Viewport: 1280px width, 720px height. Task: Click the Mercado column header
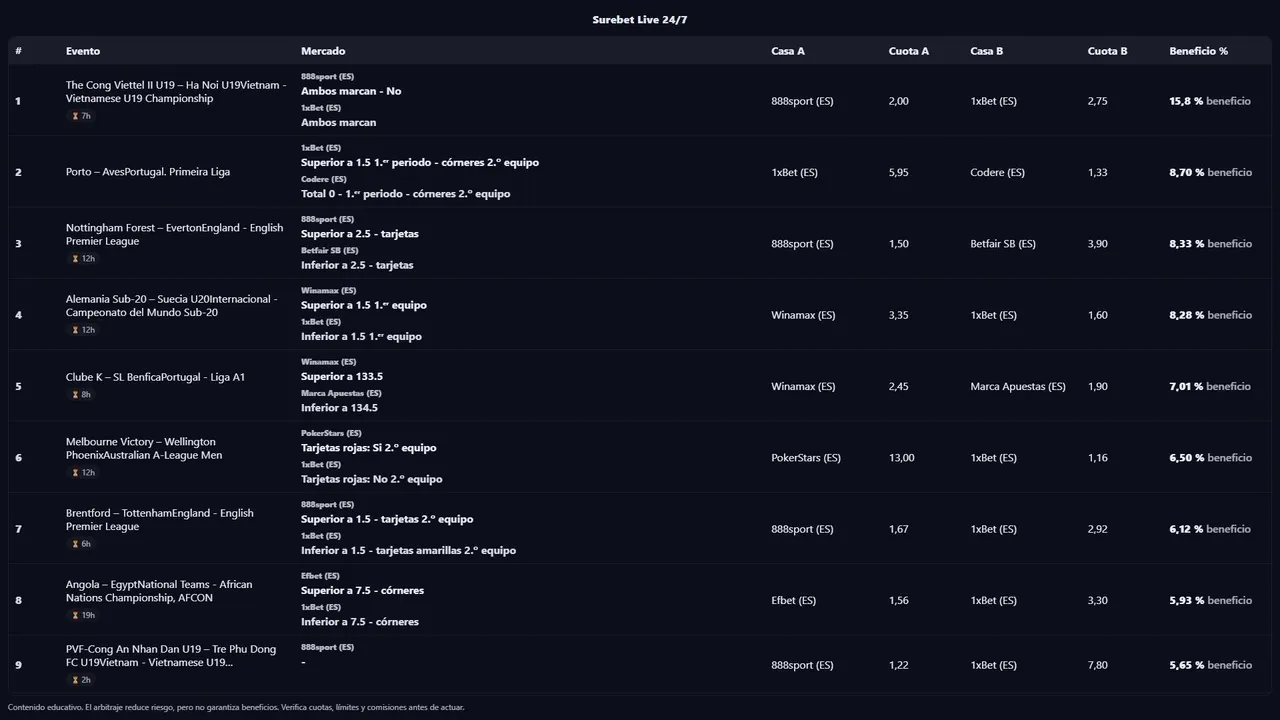point(323,51)
